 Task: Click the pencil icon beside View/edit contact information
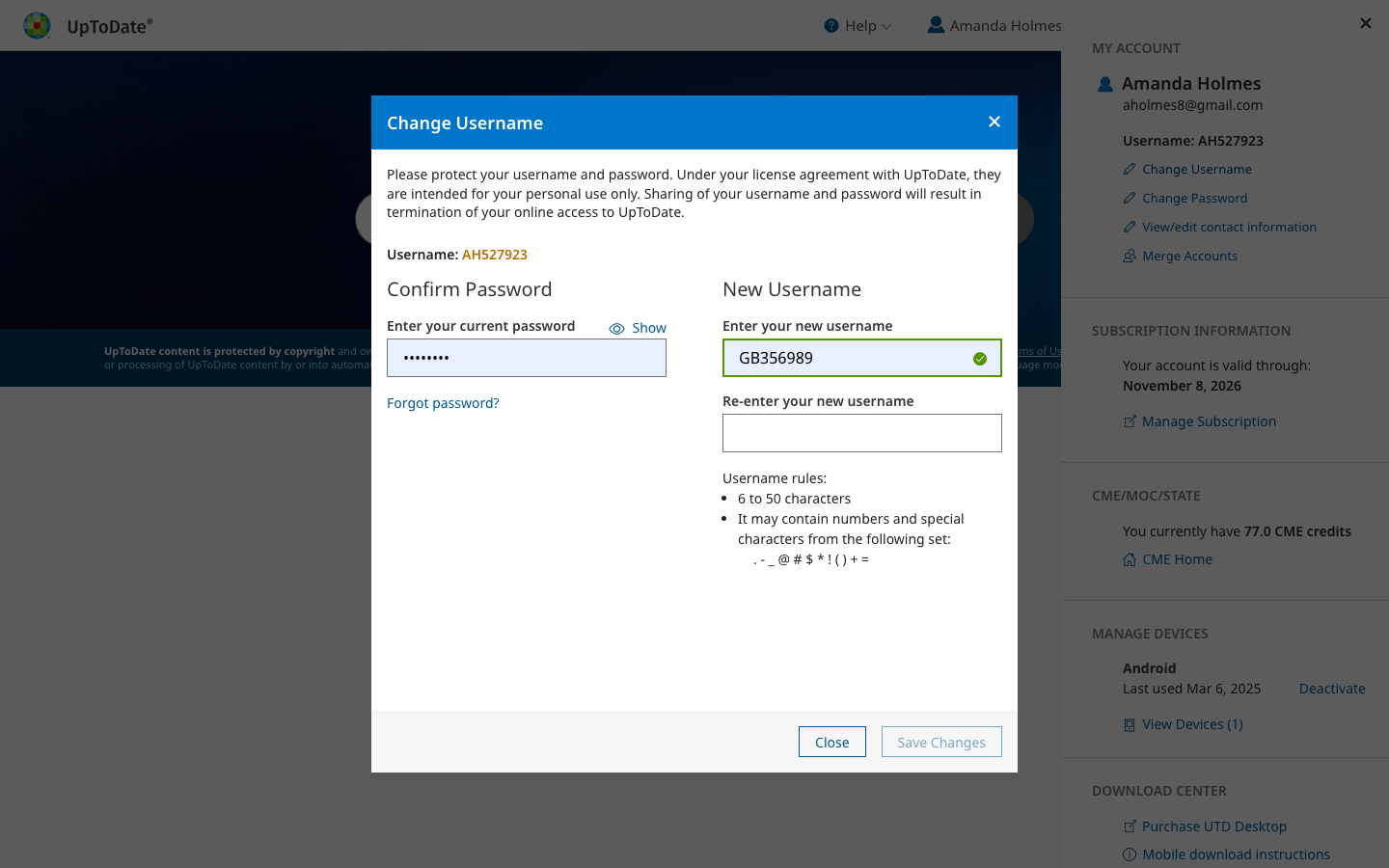tap(1130, 228)
